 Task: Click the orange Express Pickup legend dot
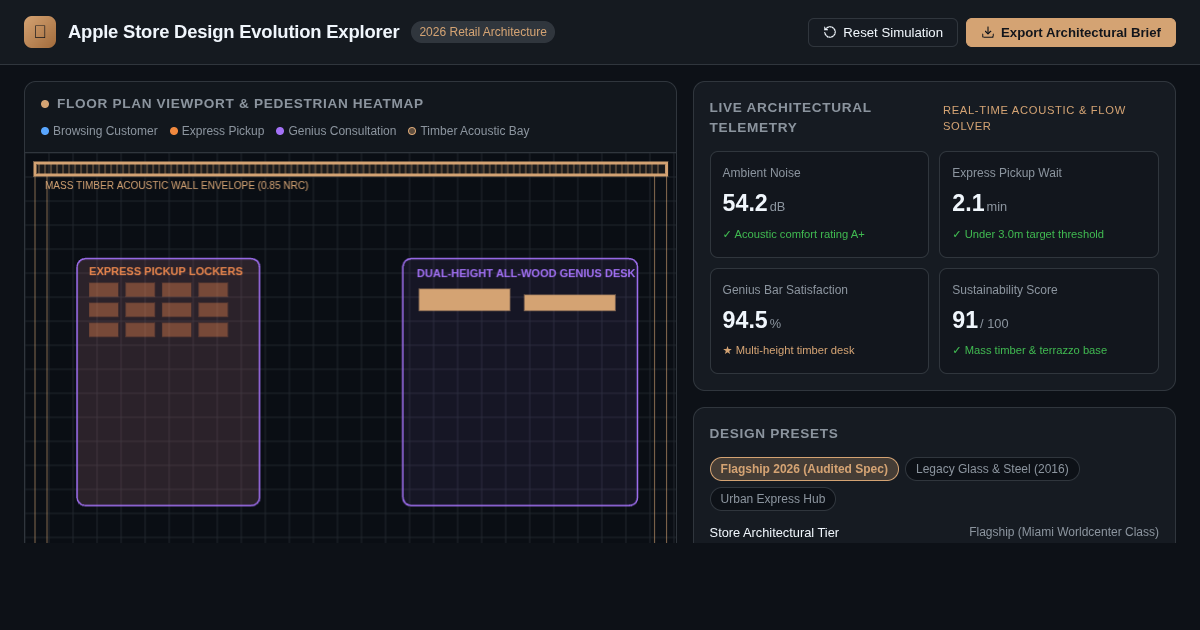pyautogui.click(x=174, y=131)
